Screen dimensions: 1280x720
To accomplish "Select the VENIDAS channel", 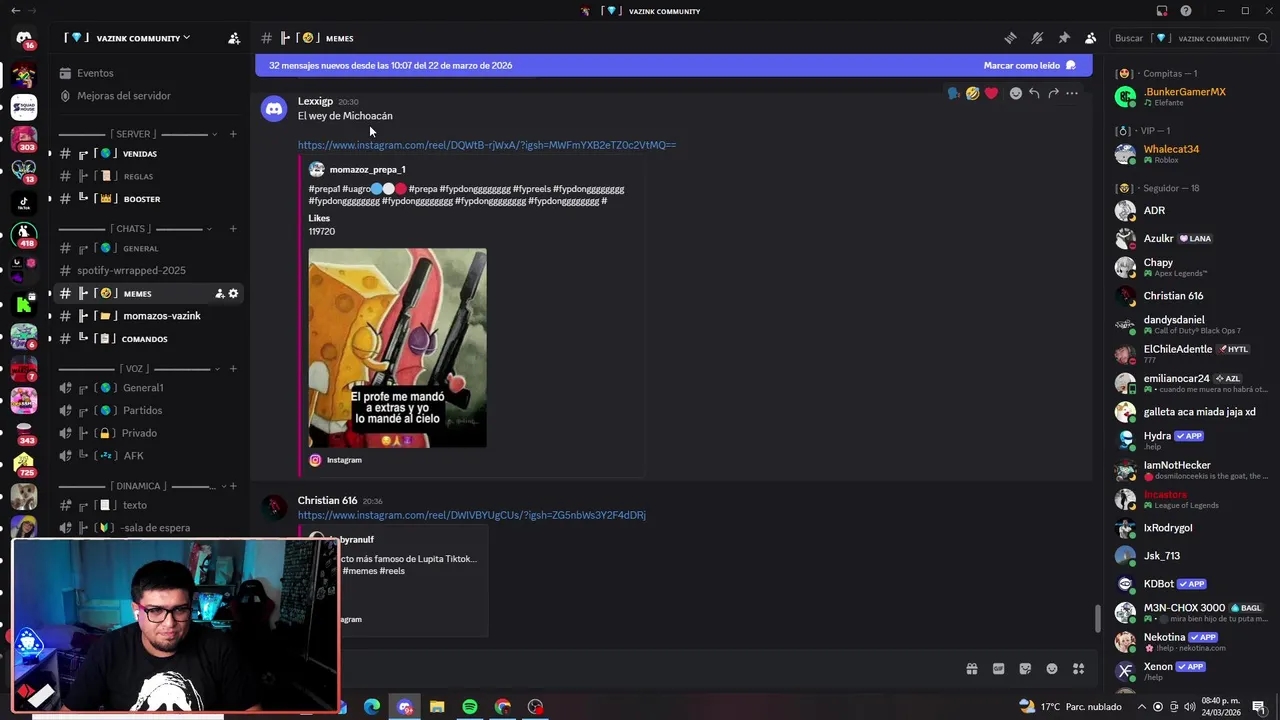I will pyautogui.click(x=149, y=154).
